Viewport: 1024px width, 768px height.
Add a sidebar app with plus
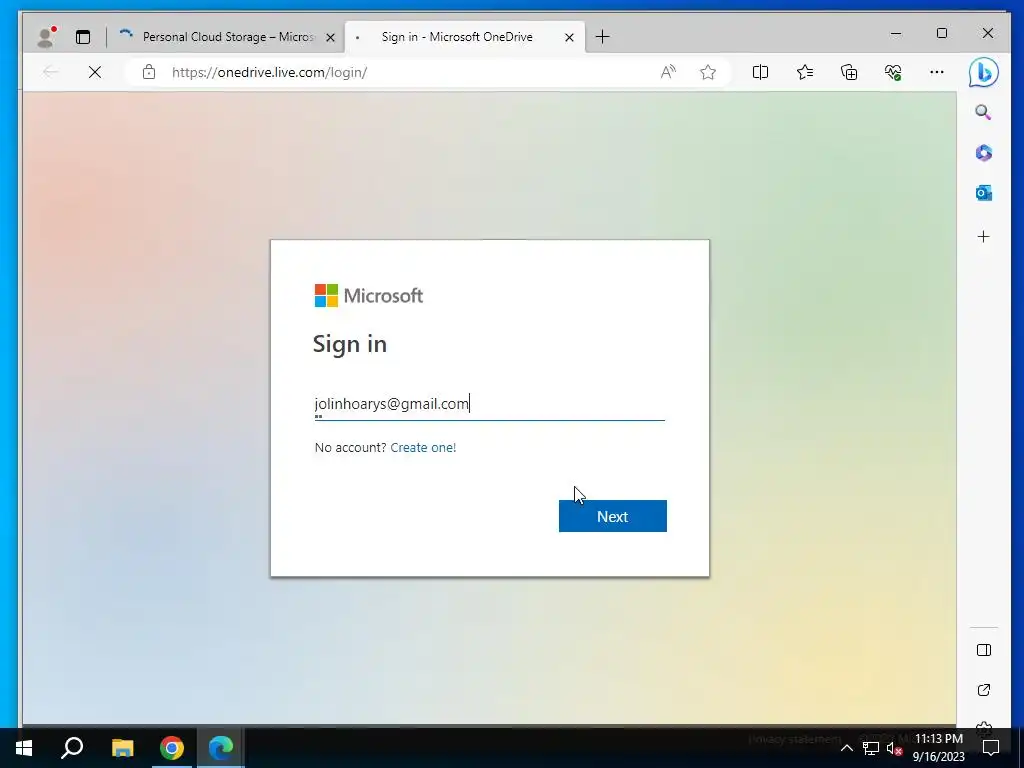click(x=984, y=236)
